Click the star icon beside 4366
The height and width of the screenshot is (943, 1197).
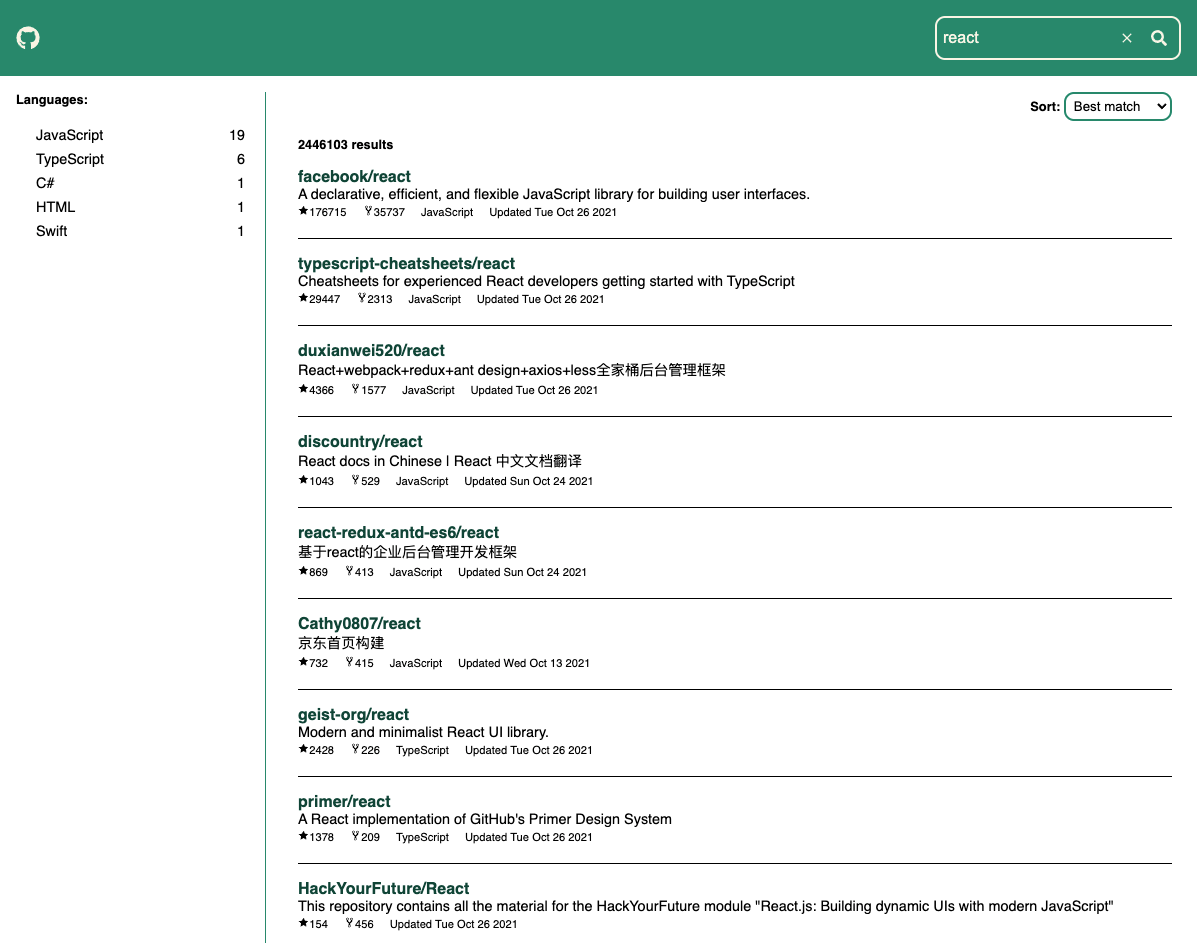(303, 389)
